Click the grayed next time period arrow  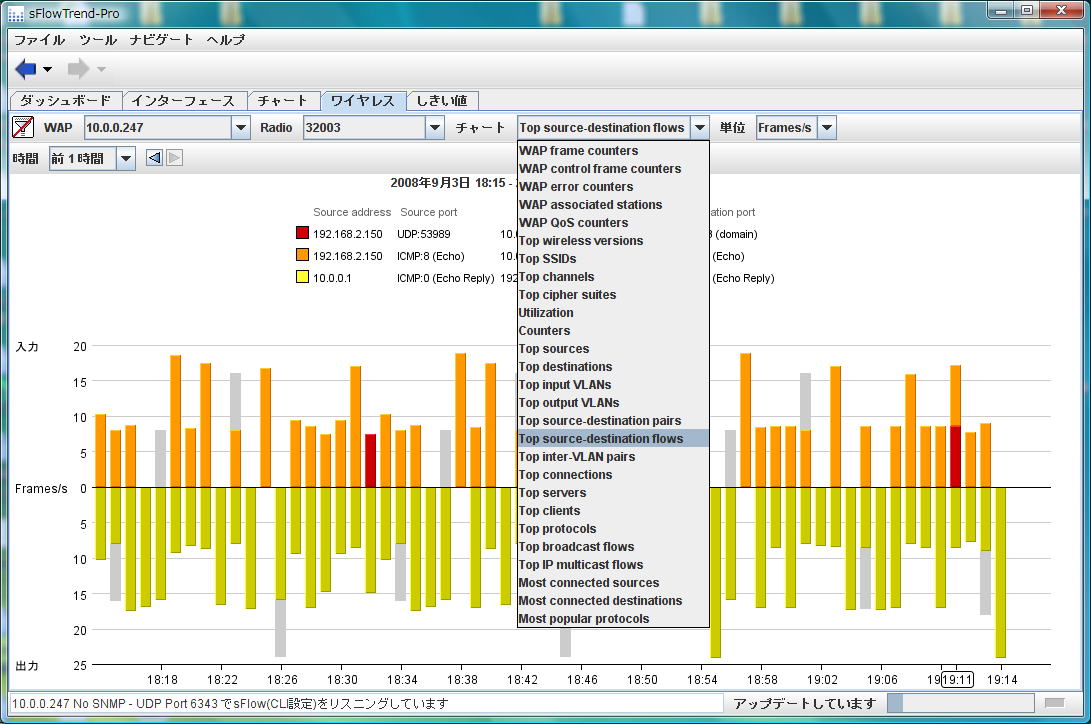pos(174,158)
